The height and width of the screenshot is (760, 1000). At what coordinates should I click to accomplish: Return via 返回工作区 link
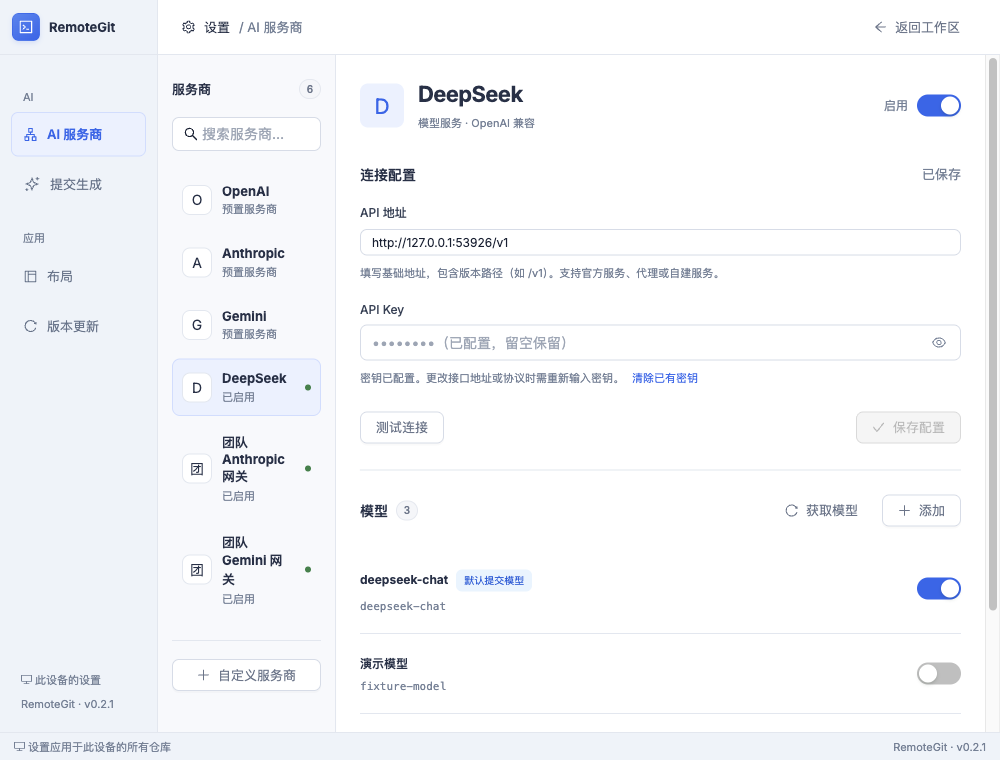tap(916, 27)
